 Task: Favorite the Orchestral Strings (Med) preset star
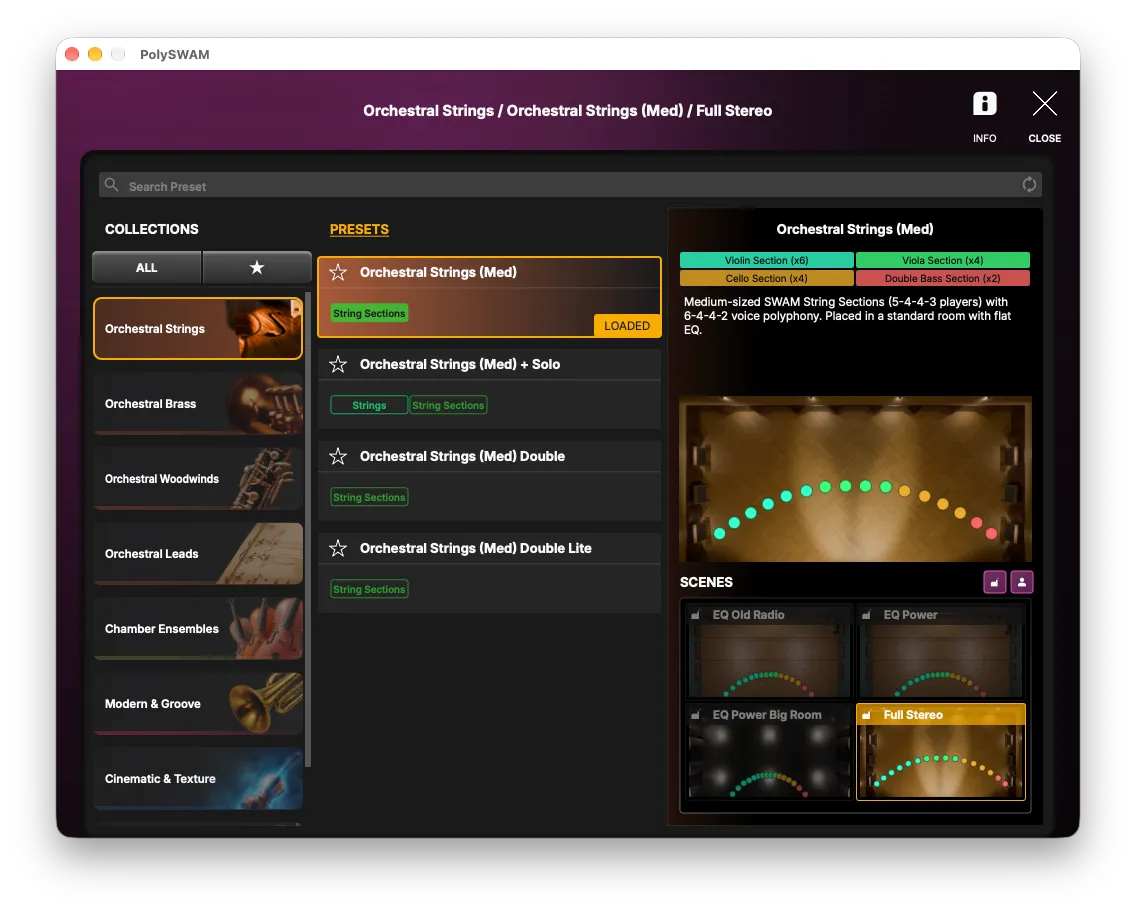tap(338, 272)
